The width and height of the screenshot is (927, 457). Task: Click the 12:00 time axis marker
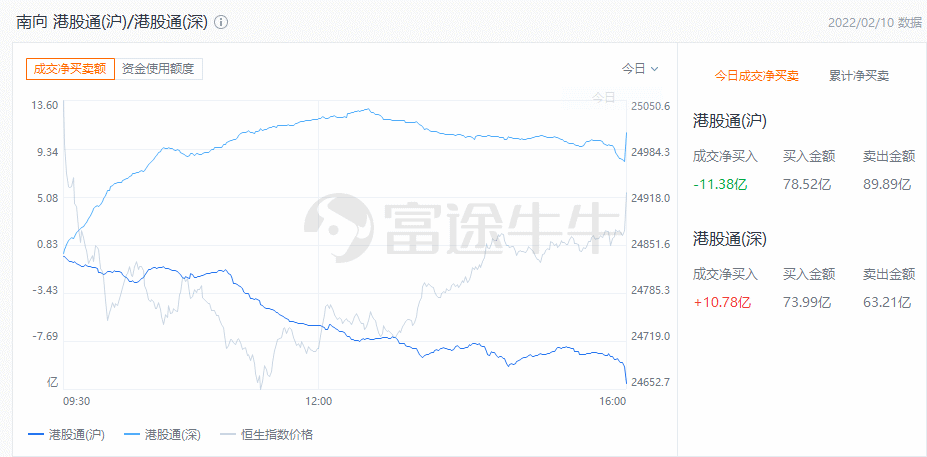[x=319, y=401]
